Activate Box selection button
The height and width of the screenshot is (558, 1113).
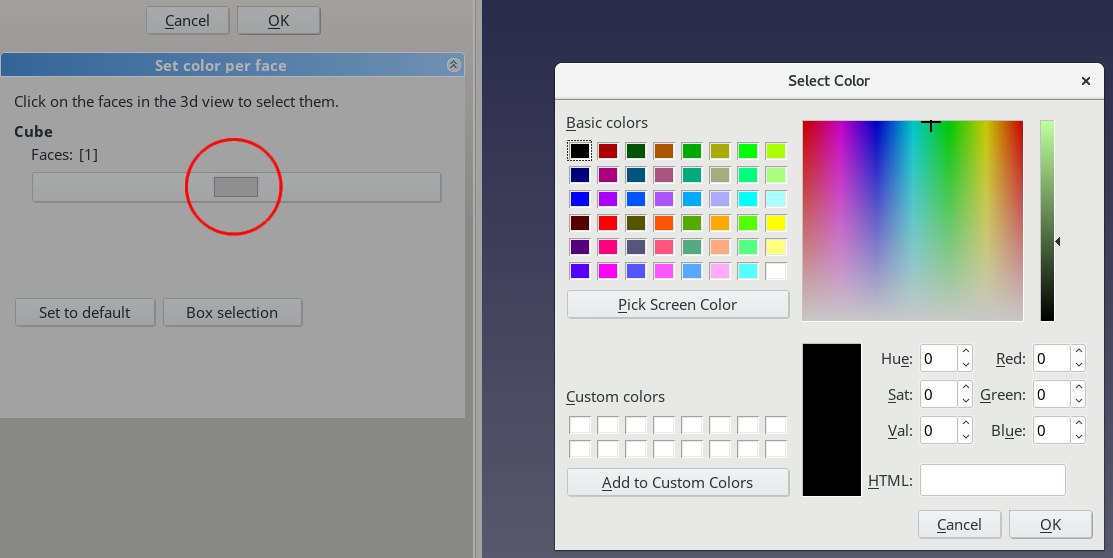pyautogui.click(x=232, y=313)
